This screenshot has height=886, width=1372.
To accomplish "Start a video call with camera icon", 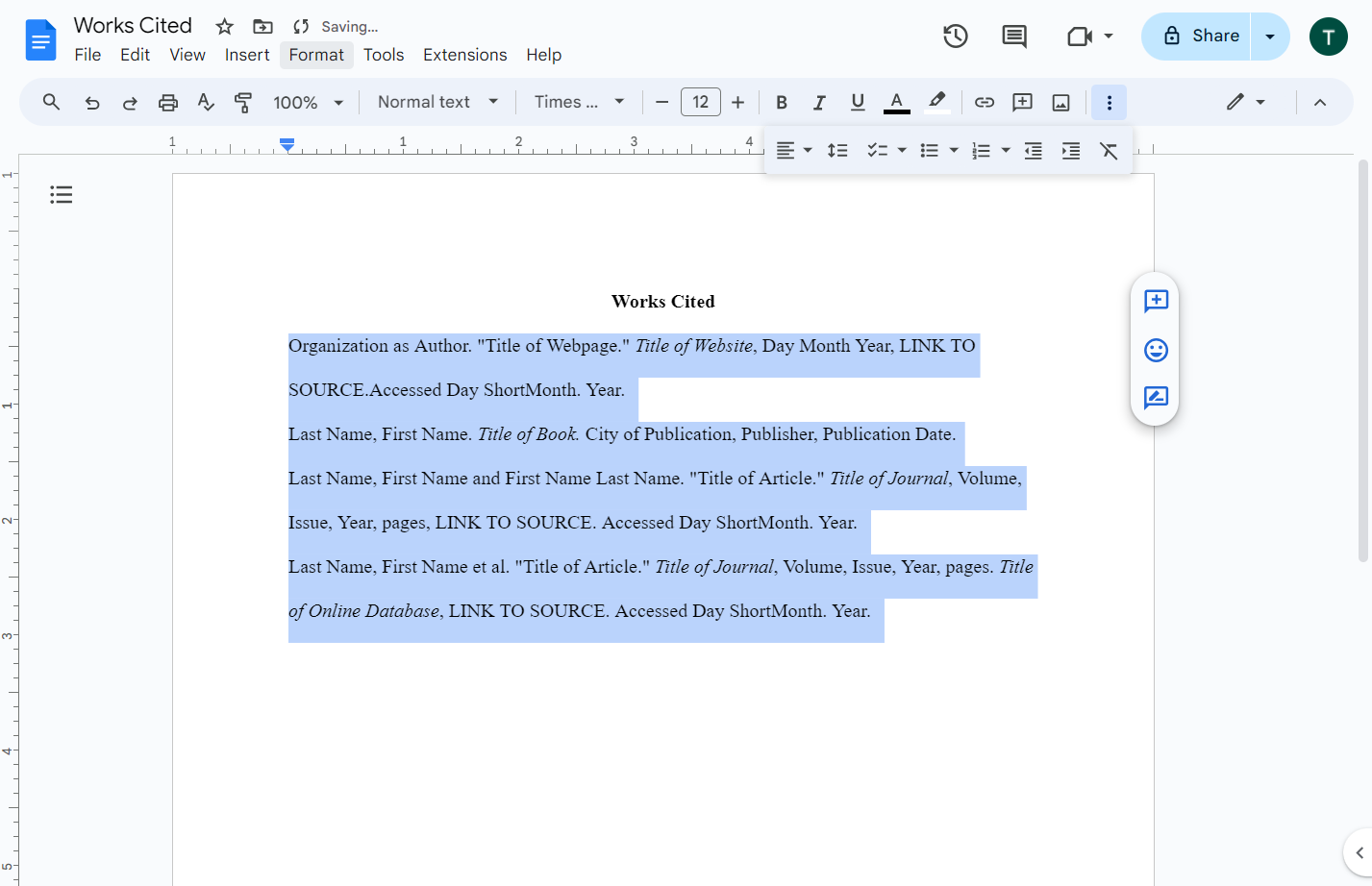I will pyautogui.click(x=1081, y=37).
